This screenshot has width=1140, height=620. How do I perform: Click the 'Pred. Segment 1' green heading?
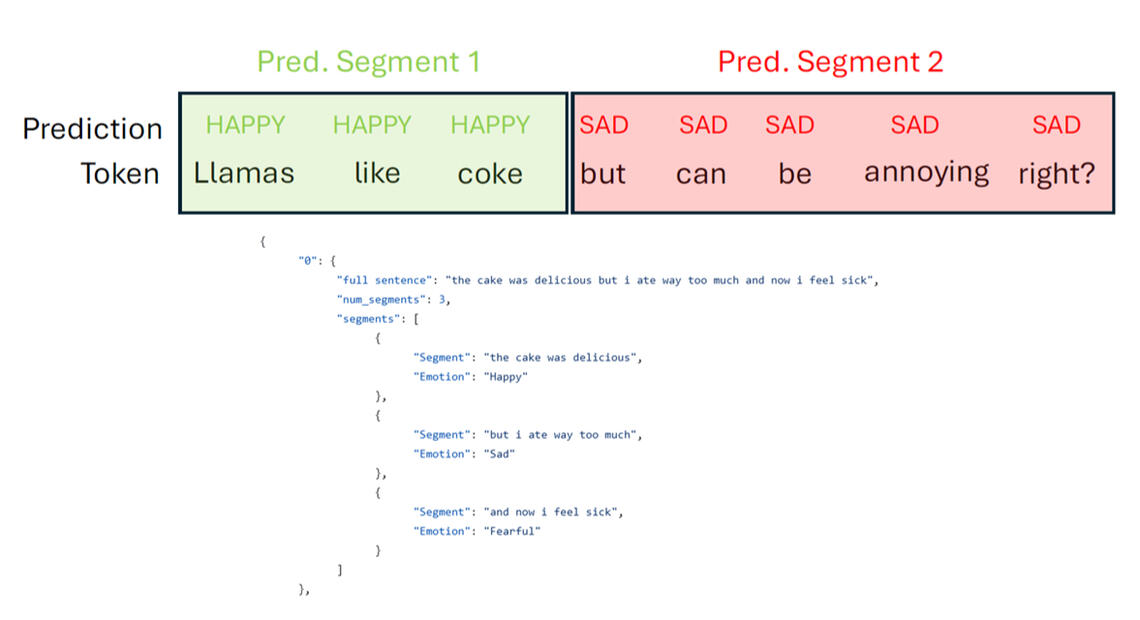[x=369, y=62]
